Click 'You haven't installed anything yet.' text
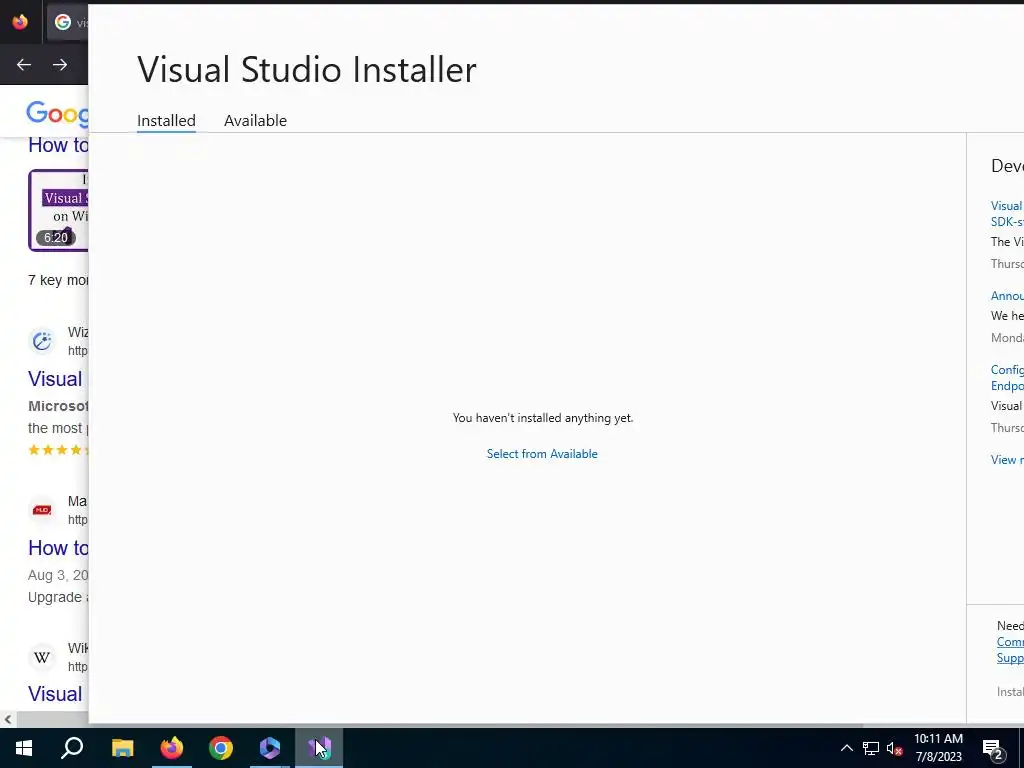 [x=543, y=418]
